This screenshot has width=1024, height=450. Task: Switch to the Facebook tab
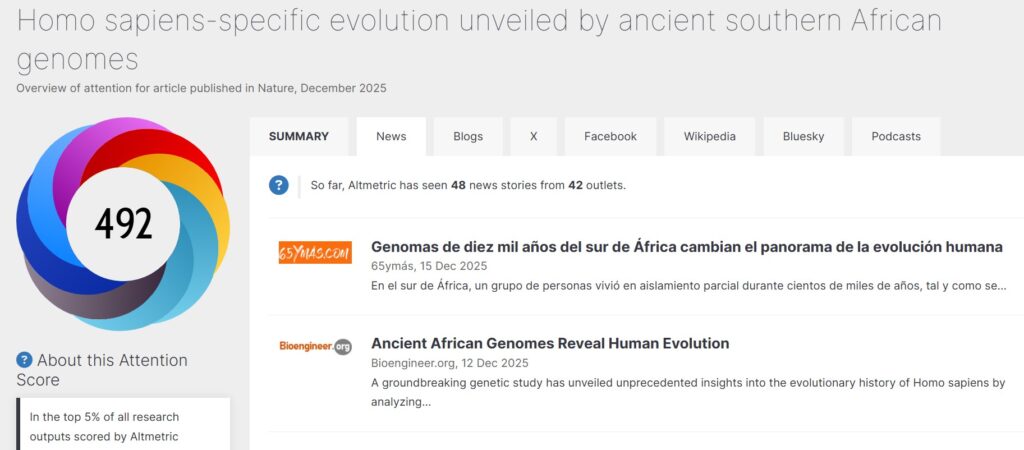click(610, 137)
